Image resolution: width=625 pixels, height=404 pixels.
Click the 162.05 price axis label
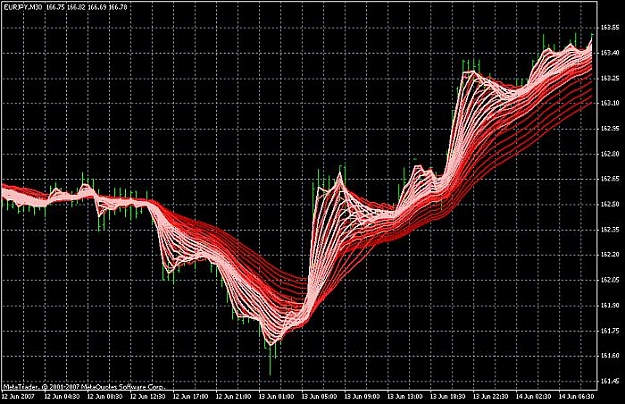point(610,280)
